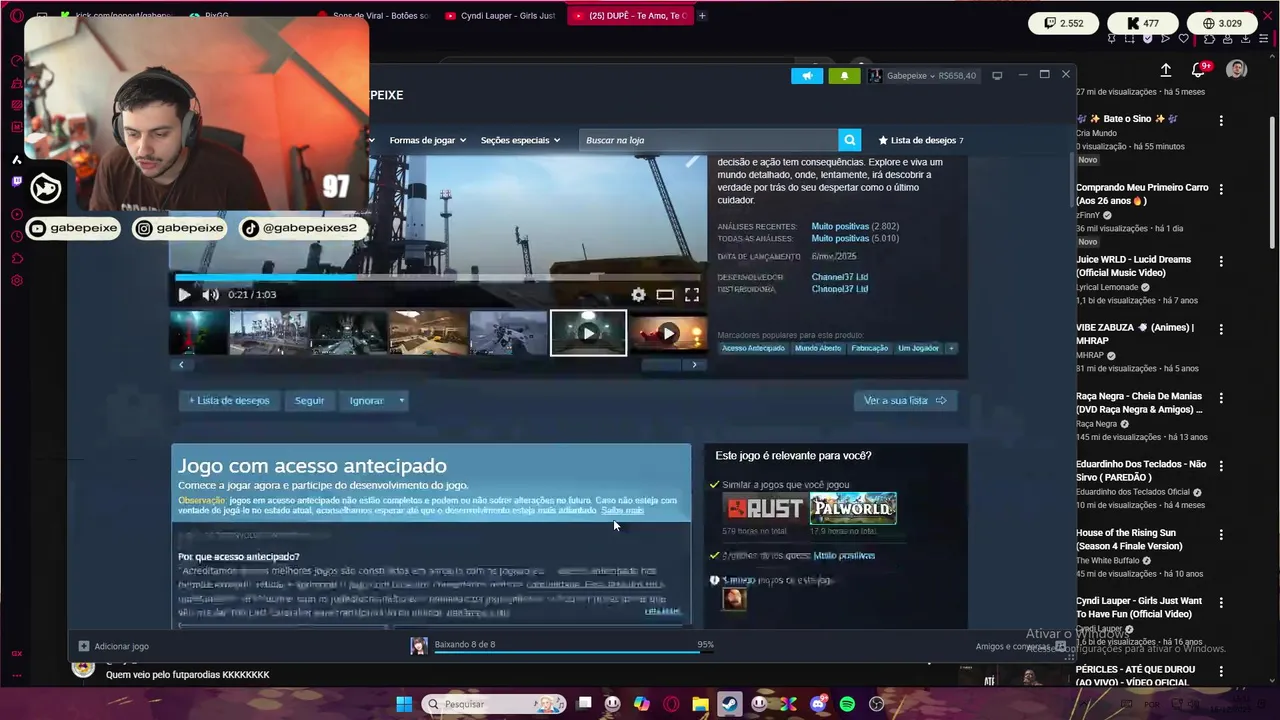Click 'Ver a sua lista' button
The image size is (1280, 720).
[x=905, y=400]
